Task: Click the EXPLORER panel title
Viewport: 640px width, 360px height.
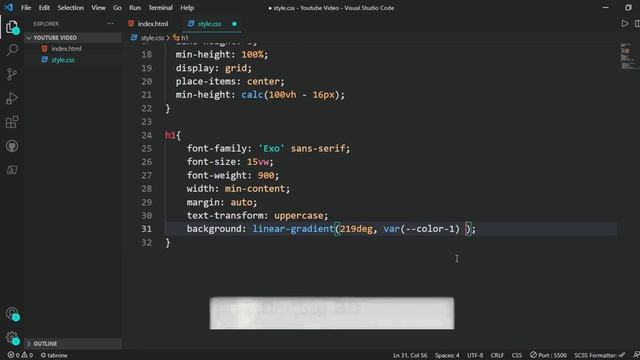Action: 46,24
